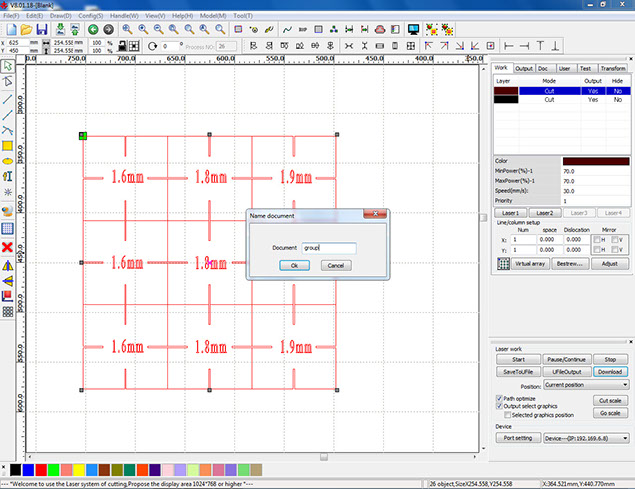This screenshot has height=489, width=635.
Task: Select the yellow ellipse tool
Action: (x=7, y=161)
